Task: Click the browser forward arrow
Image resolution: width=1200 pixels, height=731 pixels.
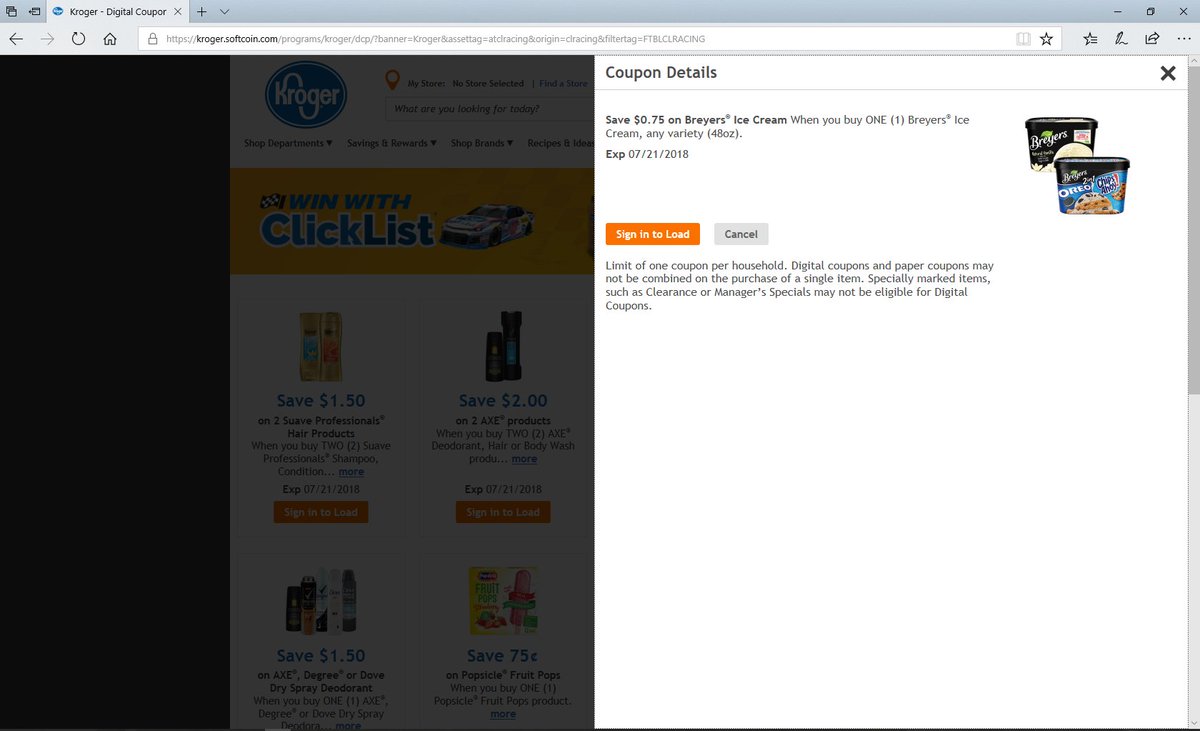Action: 47,39
